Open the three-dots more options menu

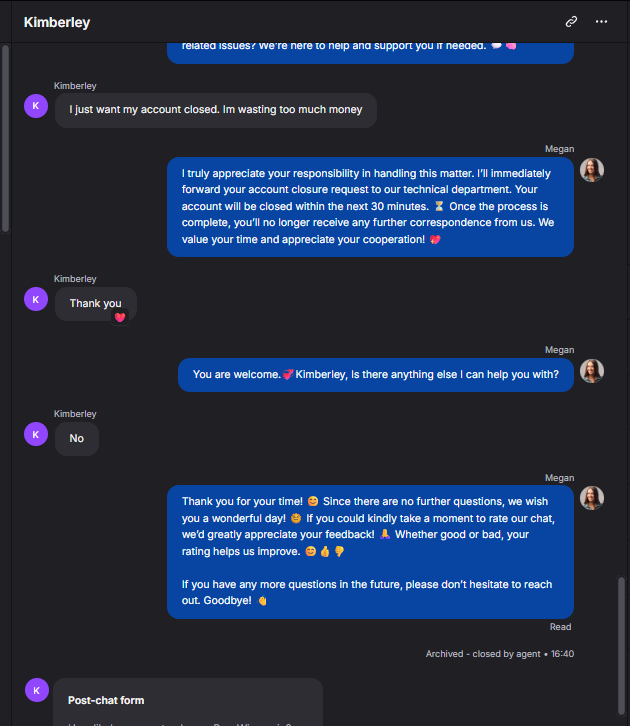click(601, 22)
